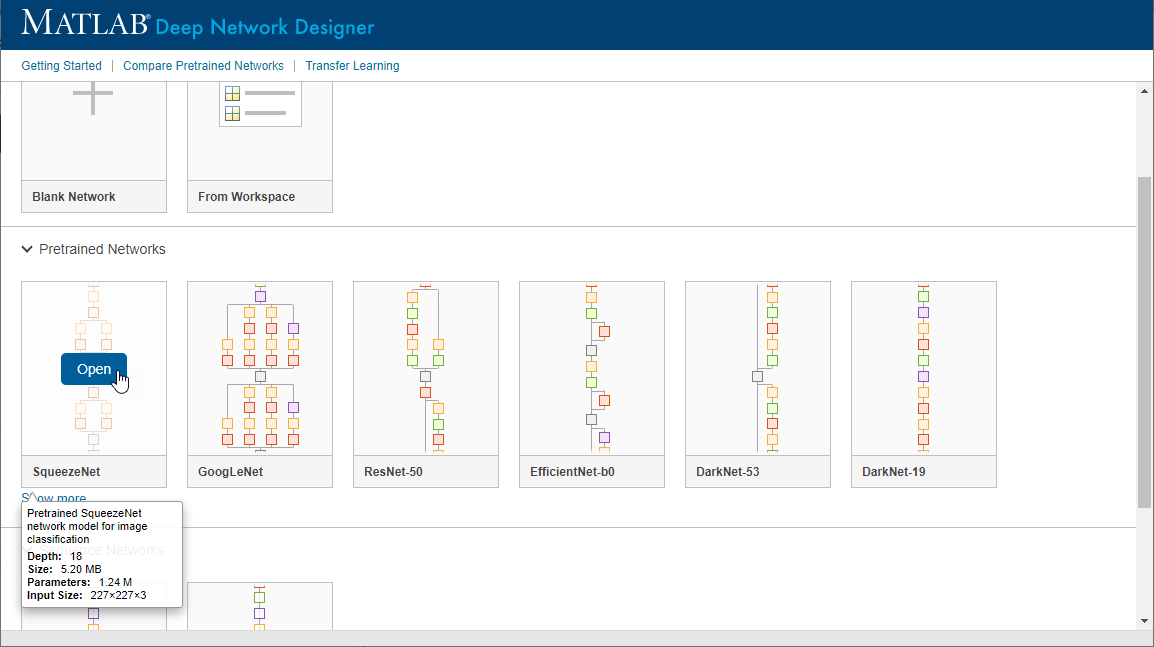Click the GoogLeNet label caption
The height and width of the screenshot is (647, 1154).
[x=230, y=472]
